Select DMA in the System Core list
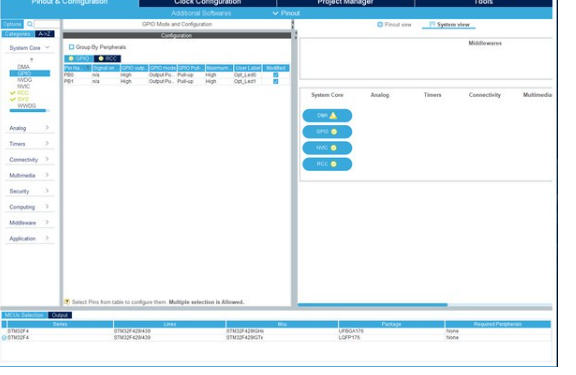 (x=23, y=67)
